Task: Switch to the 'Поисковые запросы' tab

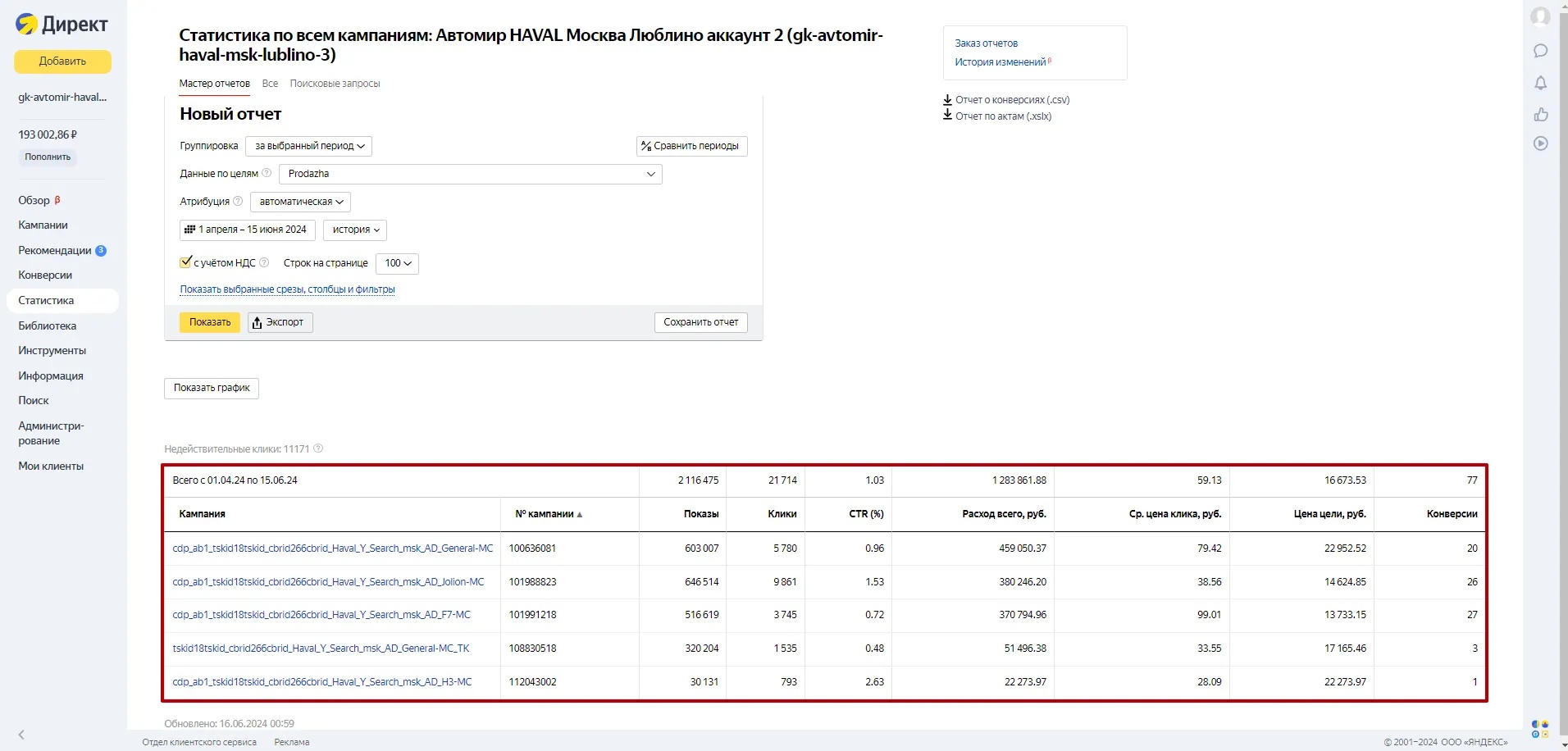Action: coord(335,84)
